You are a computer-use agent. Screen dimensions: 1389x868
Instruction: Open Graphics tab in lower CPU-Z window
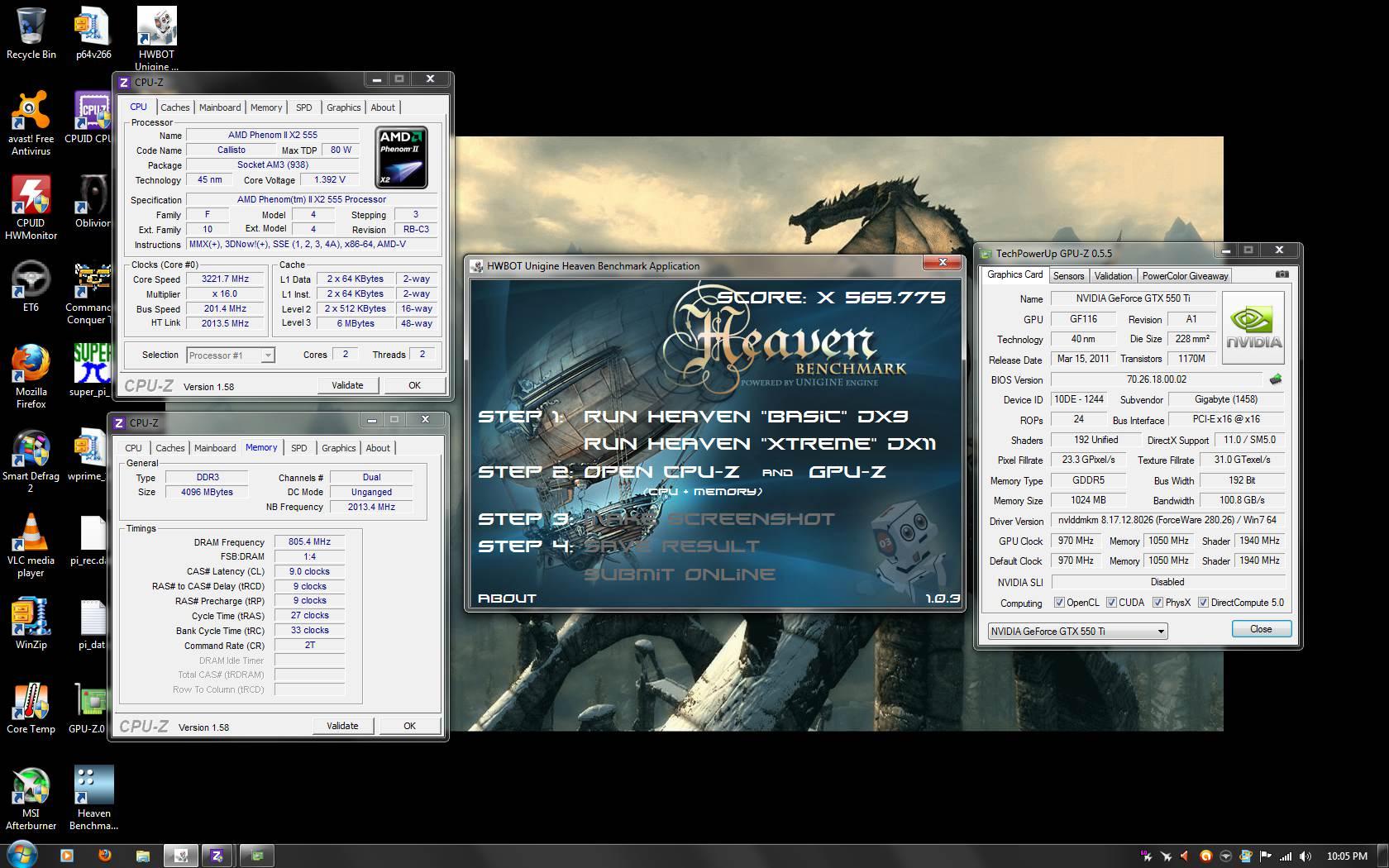point(339,448)
